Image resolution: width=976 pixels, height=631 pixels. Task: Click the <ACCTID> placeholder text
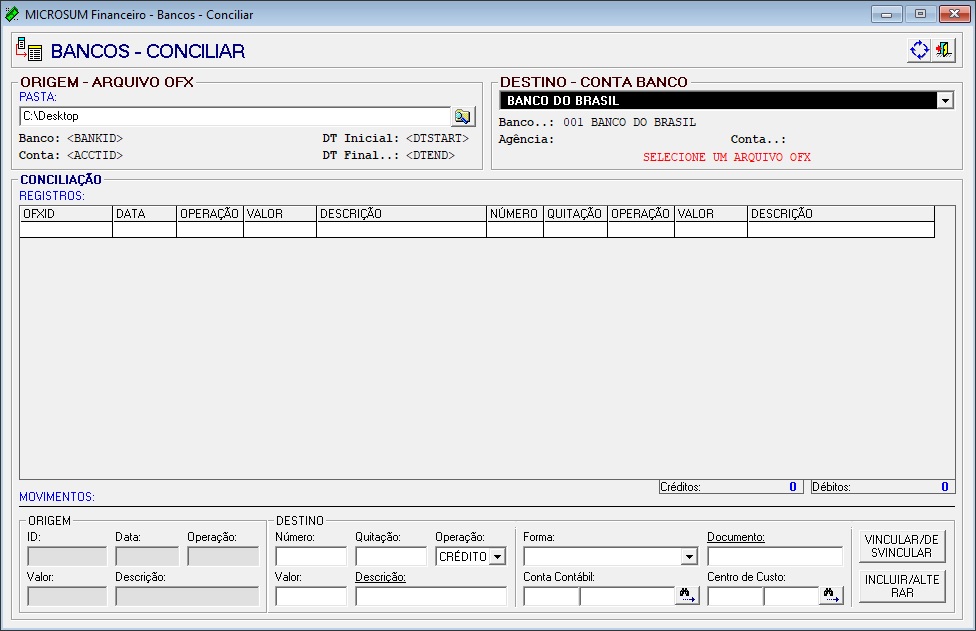[95, 155]
